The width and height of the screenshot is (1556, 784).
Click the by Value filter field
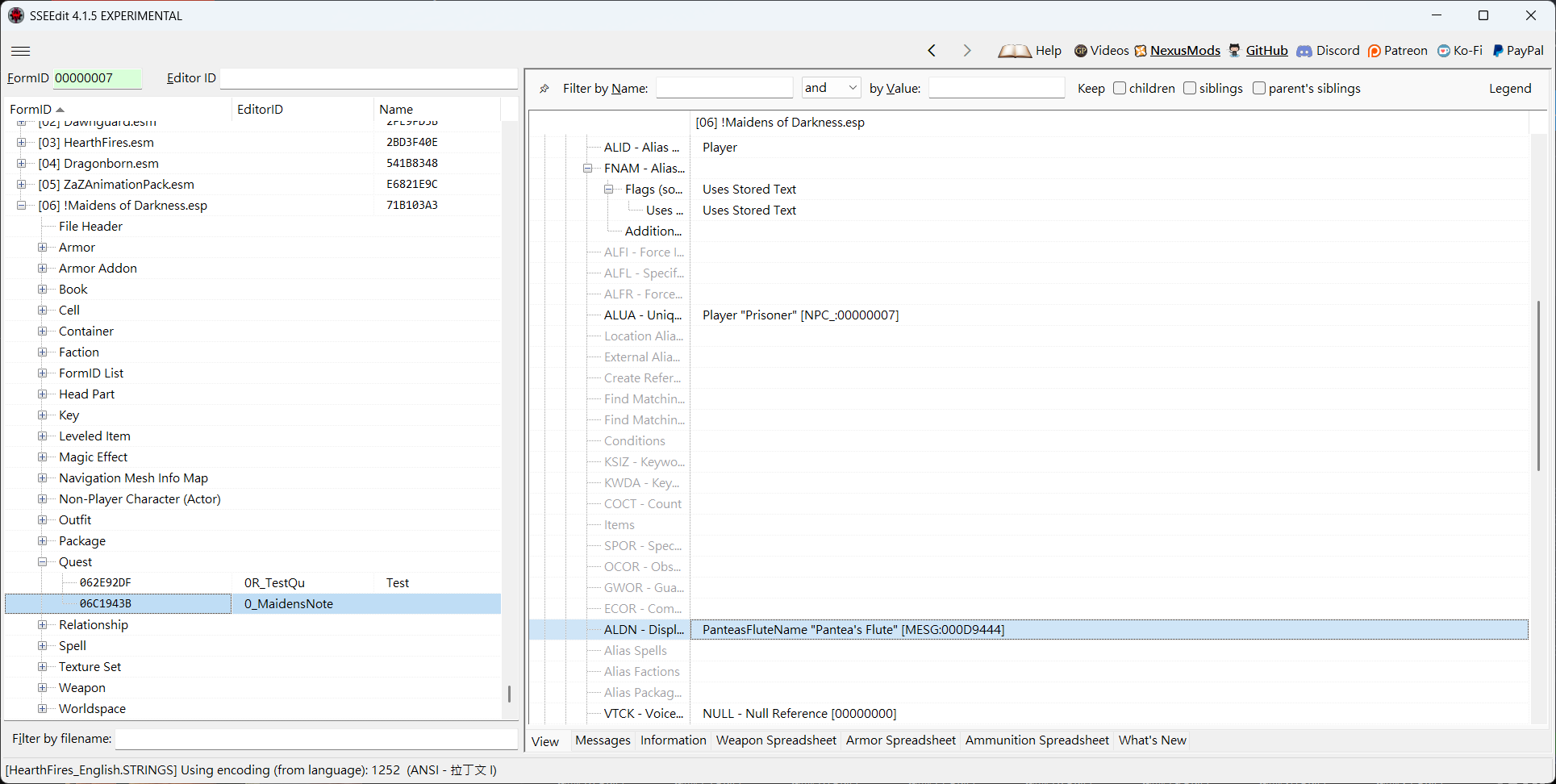pyautogui.click(x=996, y=88)
